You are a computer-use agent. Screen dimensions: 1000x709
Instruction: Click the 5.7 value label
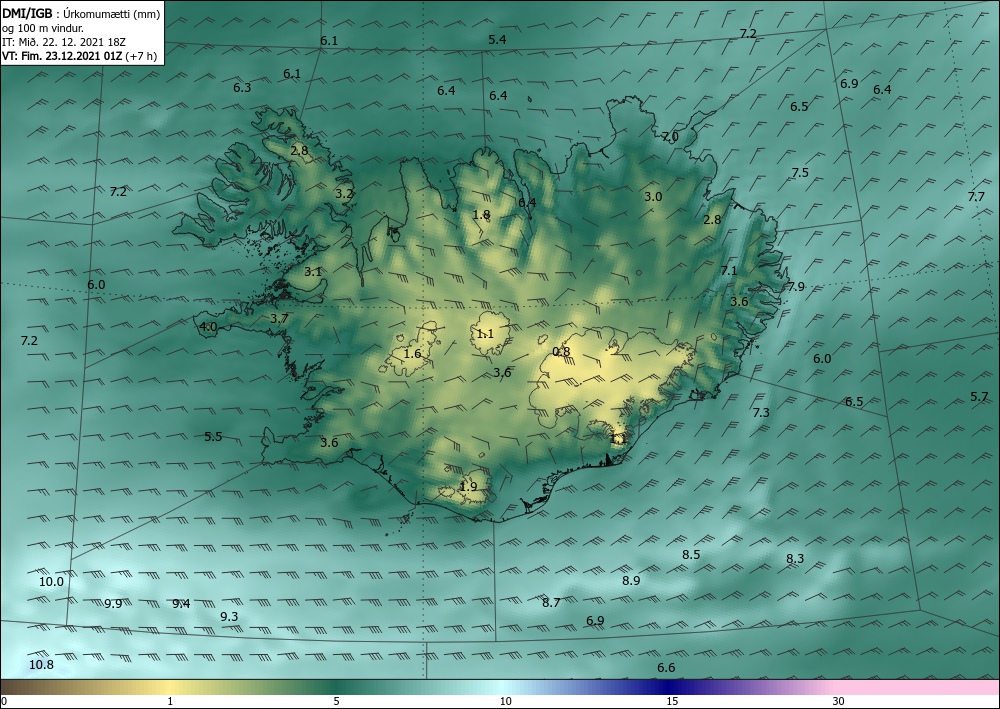(979, 397)
